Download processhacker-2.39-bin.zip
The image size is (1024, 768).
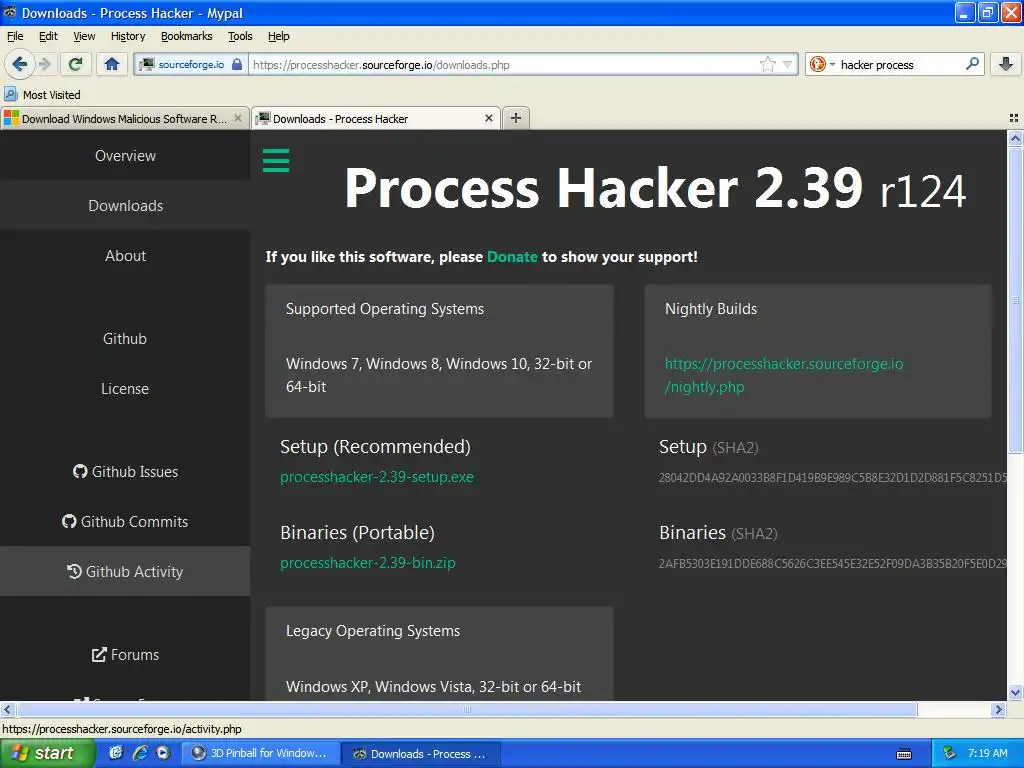[x=368, y=562]
